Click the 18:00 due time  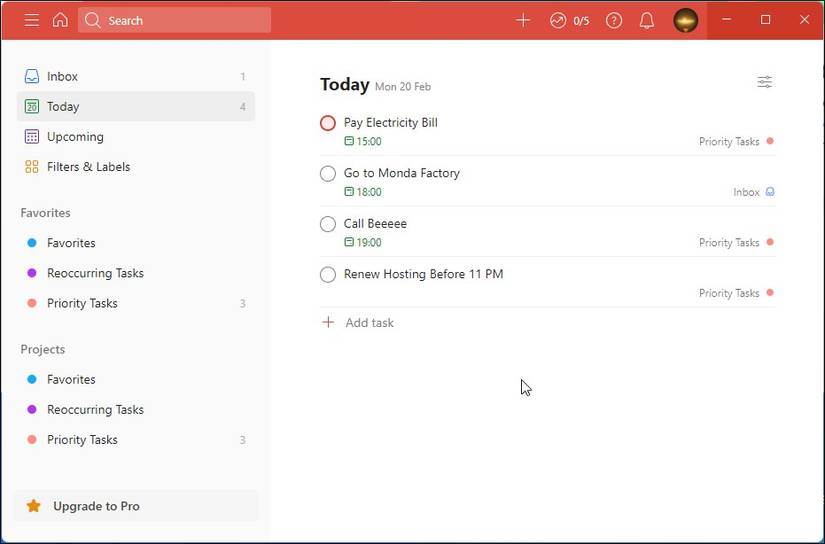point(363,192)
